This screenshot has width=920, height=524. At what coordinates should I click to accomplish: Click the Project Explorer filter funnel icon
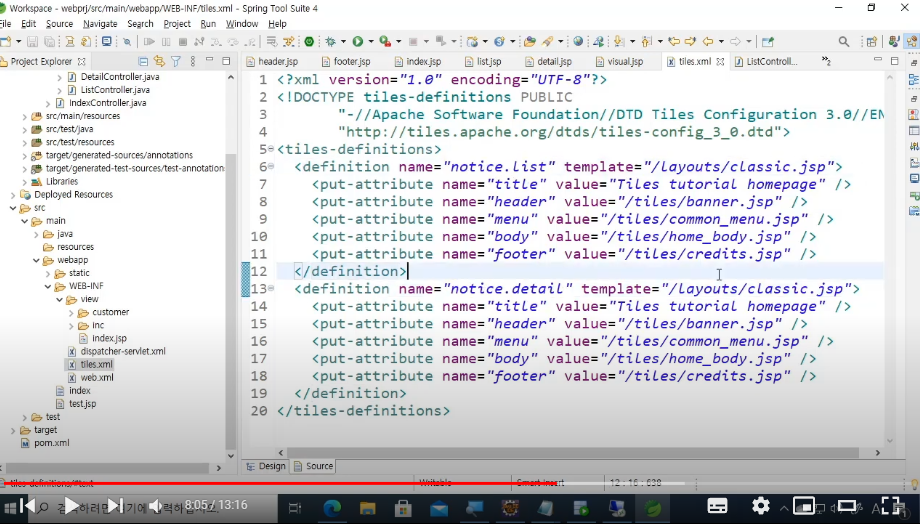coord(175,61)
